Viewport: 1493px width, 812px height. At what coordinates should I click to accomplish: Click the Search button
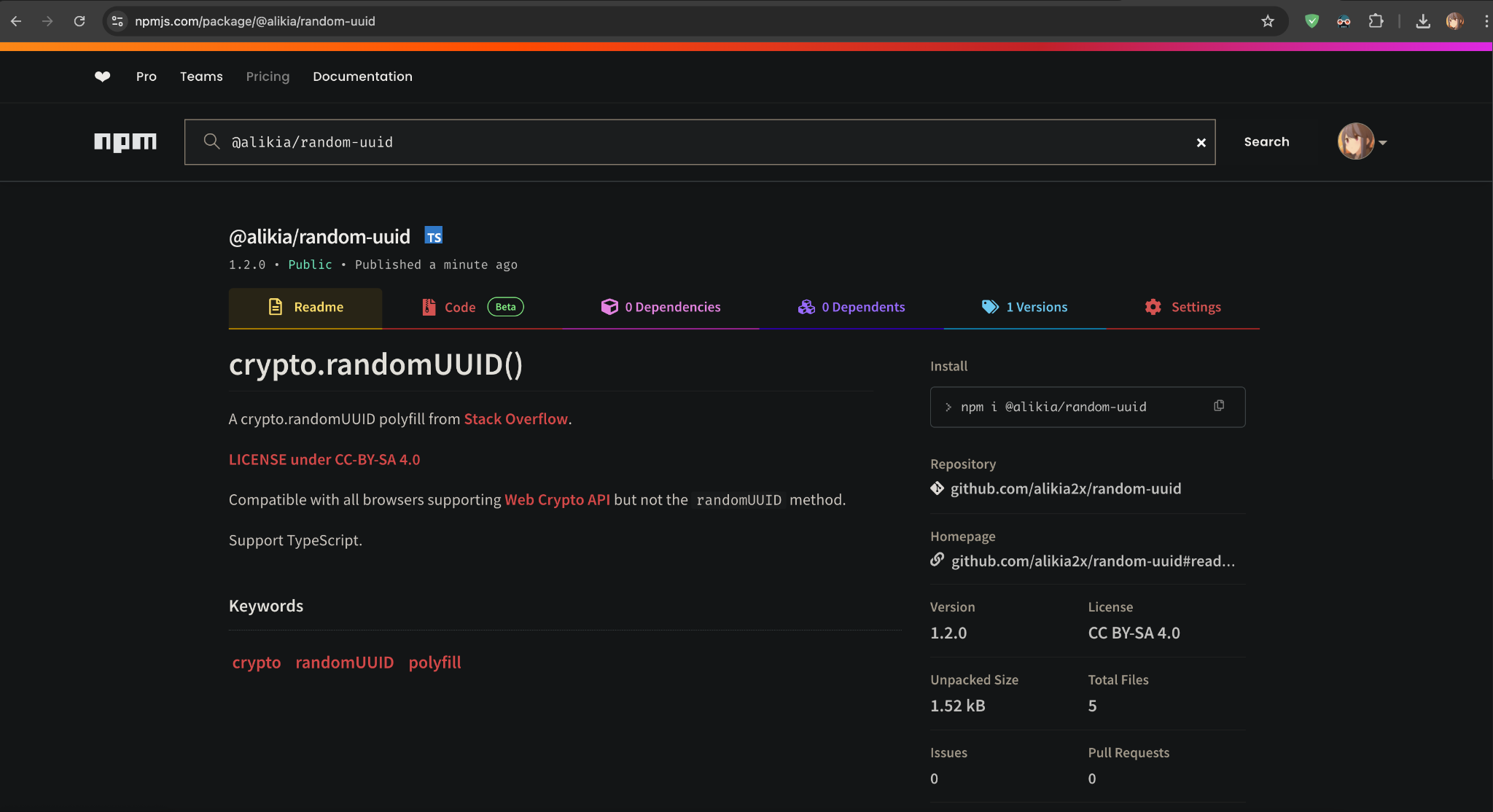(1267, 141)
